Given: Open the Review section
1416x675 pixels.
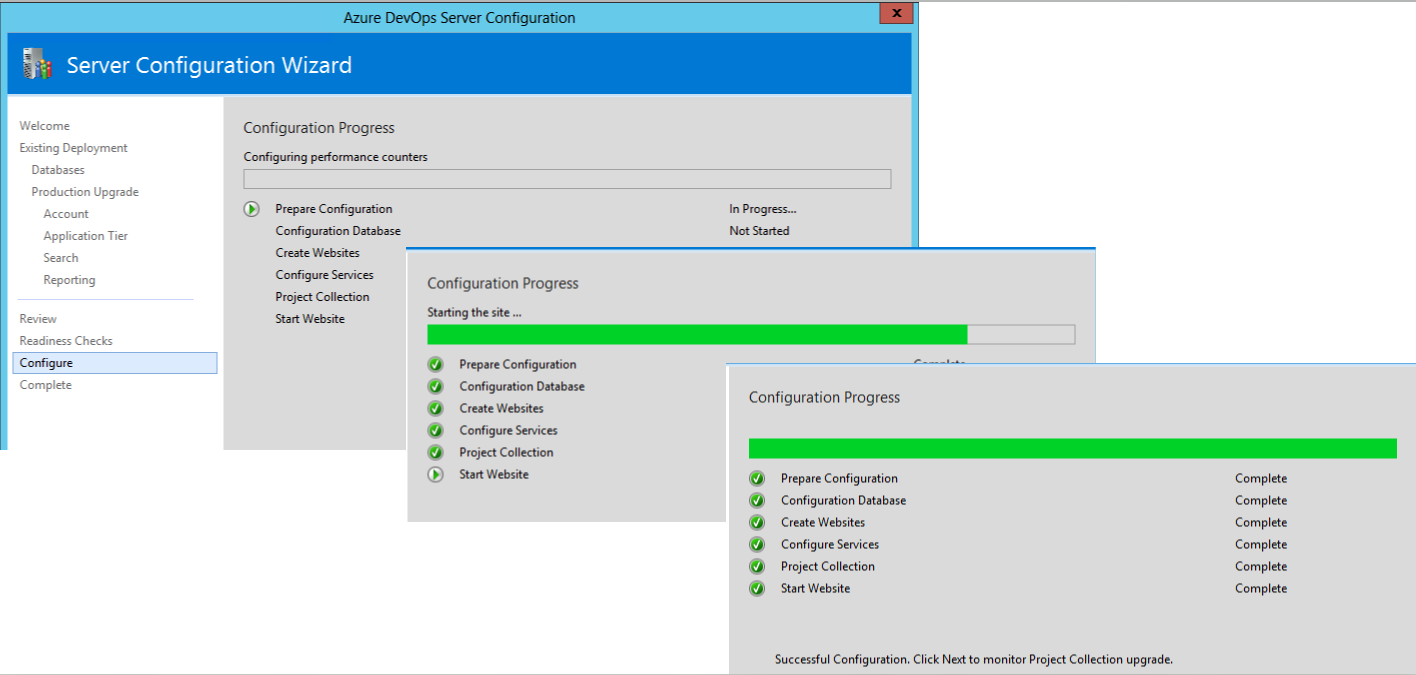Looking at the screenshot, I should (x=37, y=318).
